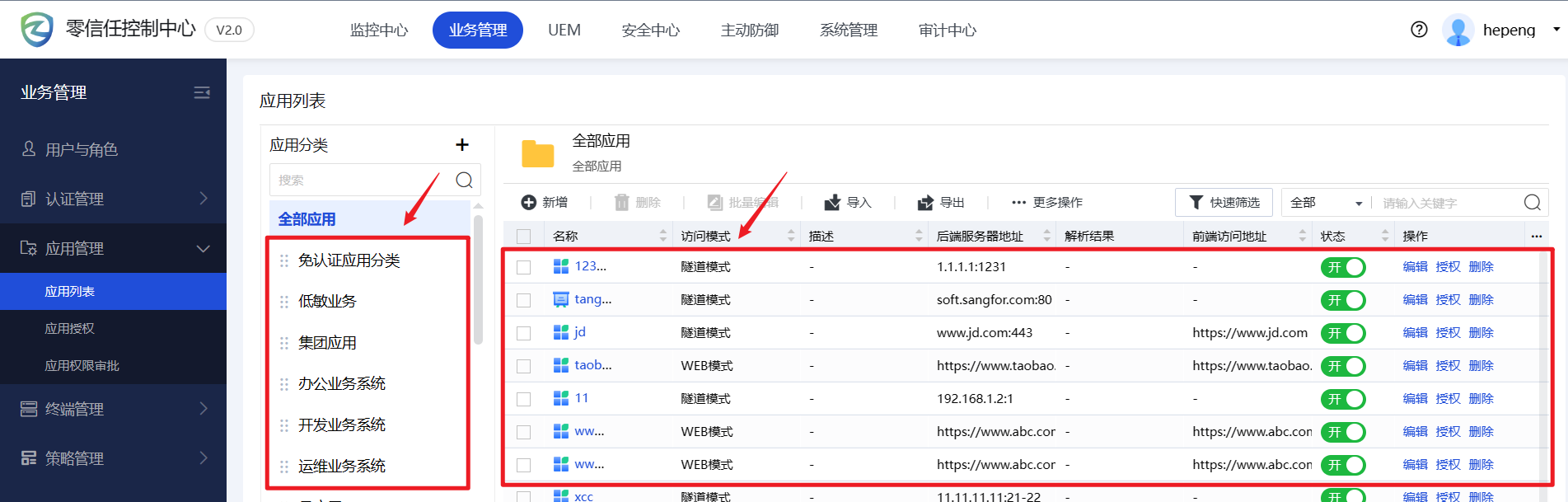Open the table column settings ellipsis

[x=1536, y=237]
